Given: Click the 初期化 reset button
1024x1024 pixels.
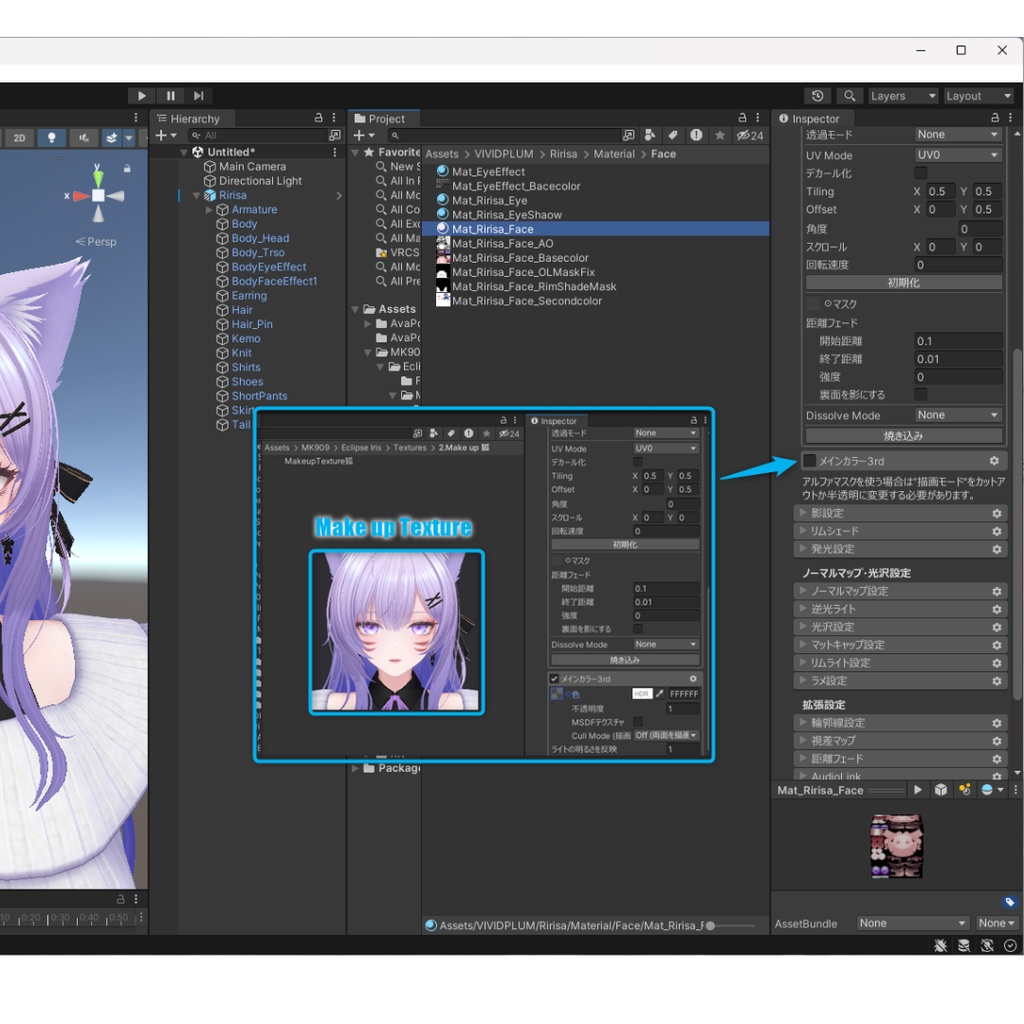Looking at the screenshot, I should coord(904,283).
